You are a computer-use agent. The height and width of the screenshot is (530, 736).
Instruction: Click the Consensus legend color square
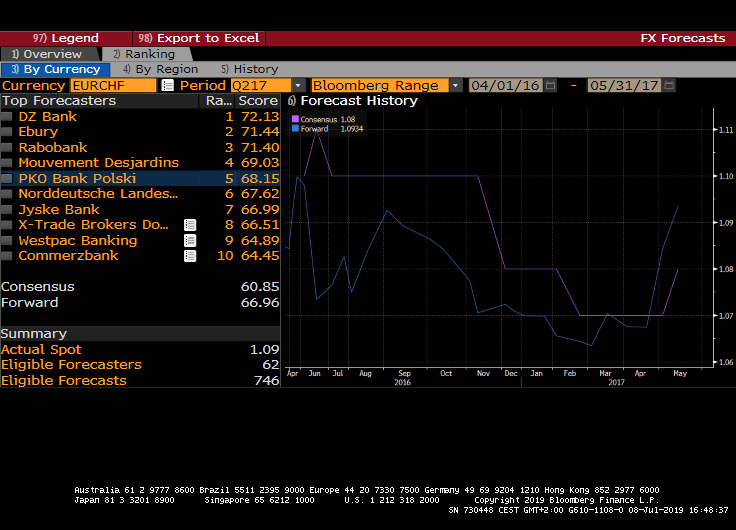295,120
